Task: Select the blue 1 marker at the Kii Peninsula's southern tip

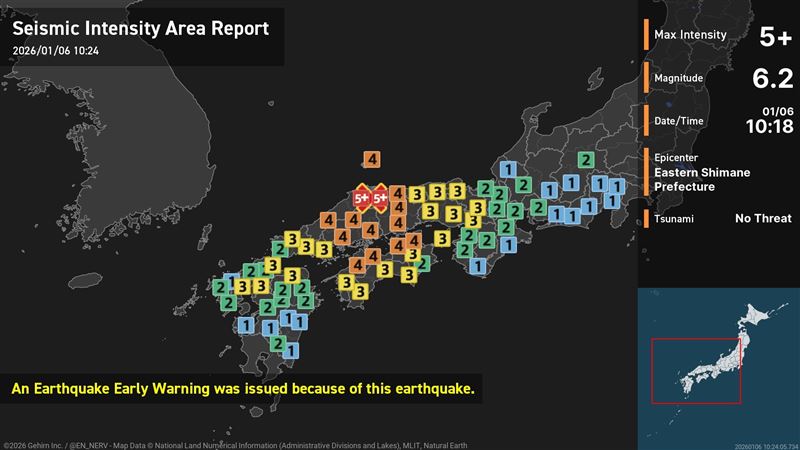Action: (478, 266)
